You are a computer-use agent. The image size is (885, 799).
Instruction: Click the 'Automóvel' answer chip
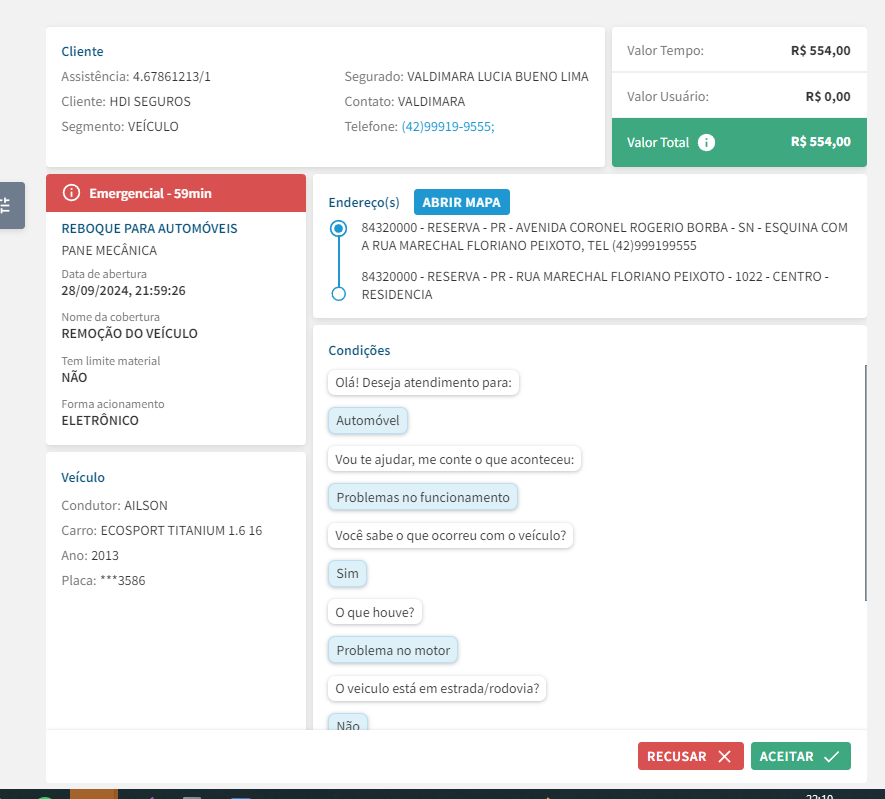(367, 421)
